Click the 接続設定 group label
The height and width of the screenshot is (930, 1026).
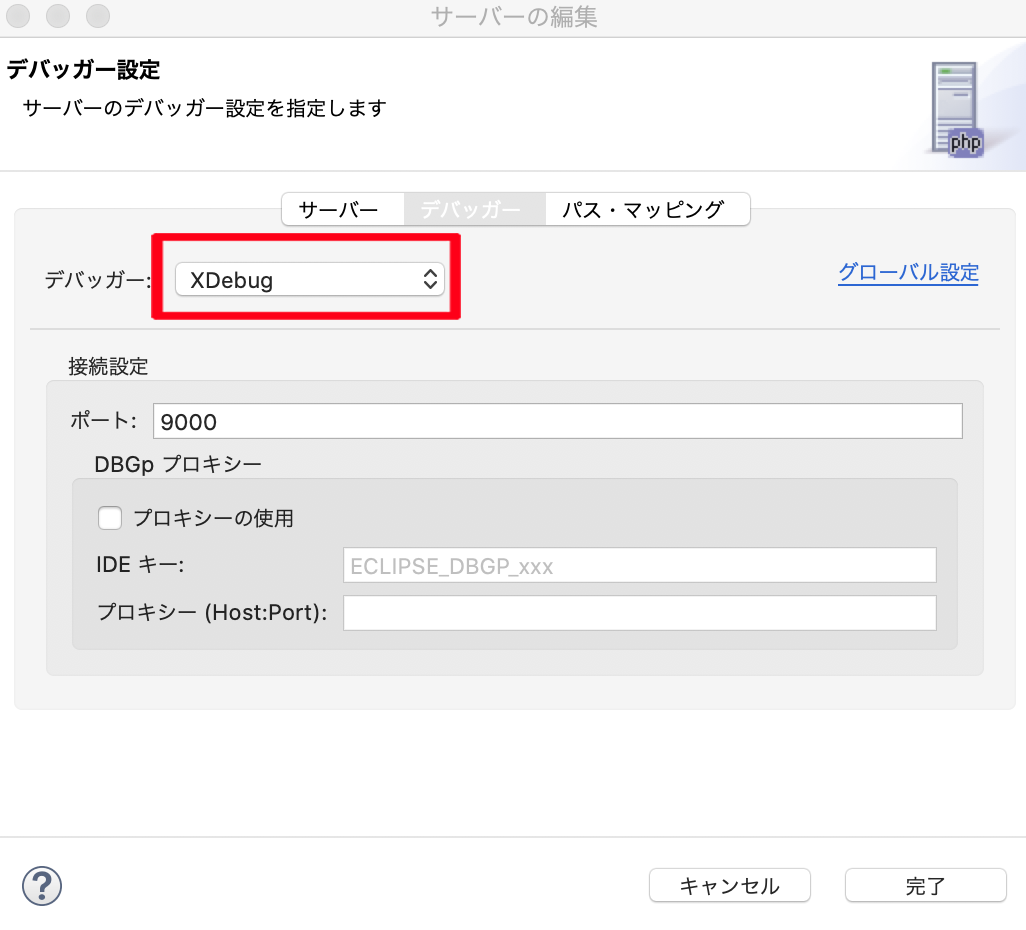click(x=108, y=366)
